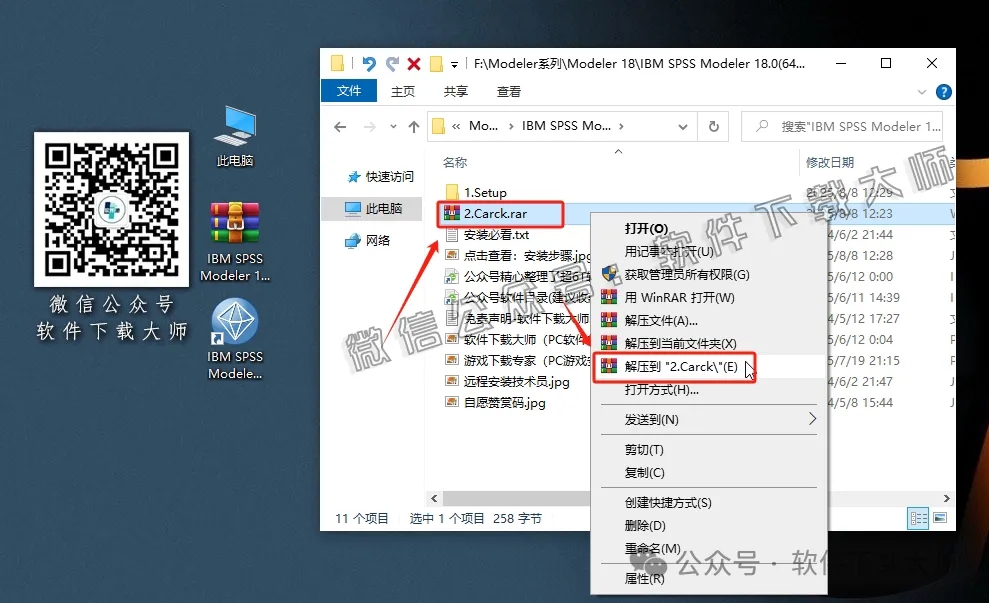Switch to the 查看 ribbon tab
Screen dimensions: 989x603
coord(507,91)
